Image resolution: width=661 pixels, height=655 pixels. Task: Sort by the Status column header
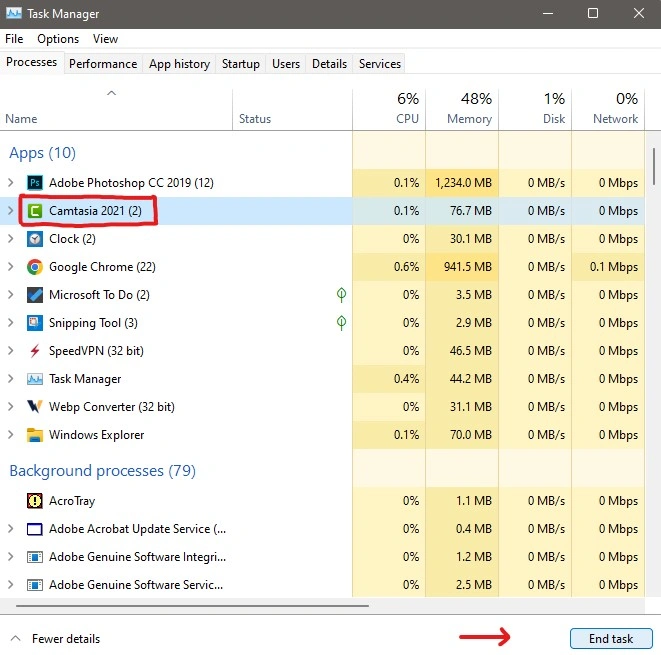coord(292,110)
